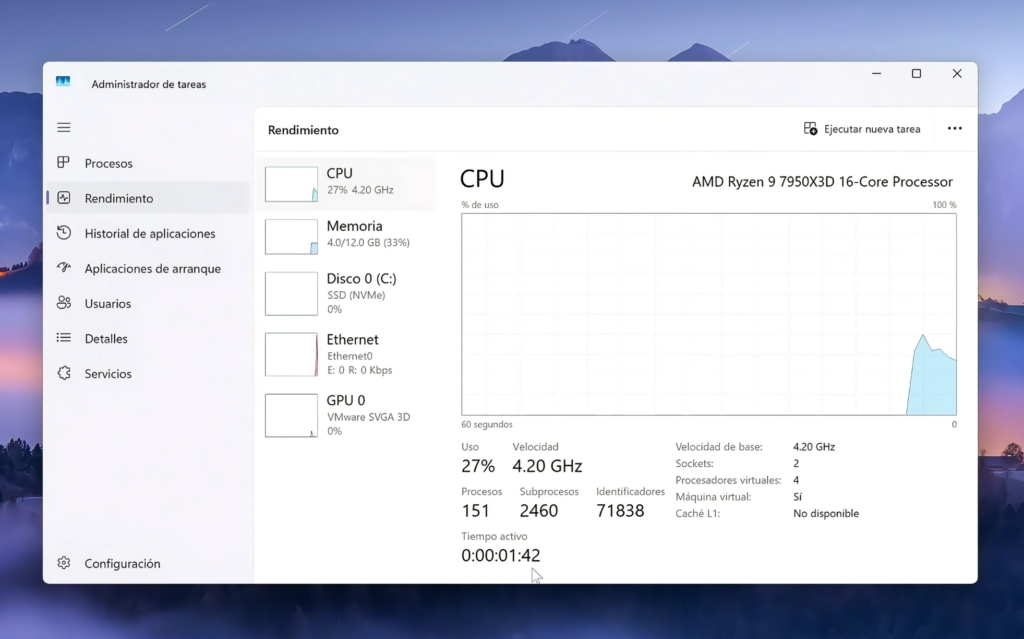This screenshot has width=1024, height=639.
Task: Click the Administrador de tareas window title
Action: pyautogui.click(x=148, y=84)
